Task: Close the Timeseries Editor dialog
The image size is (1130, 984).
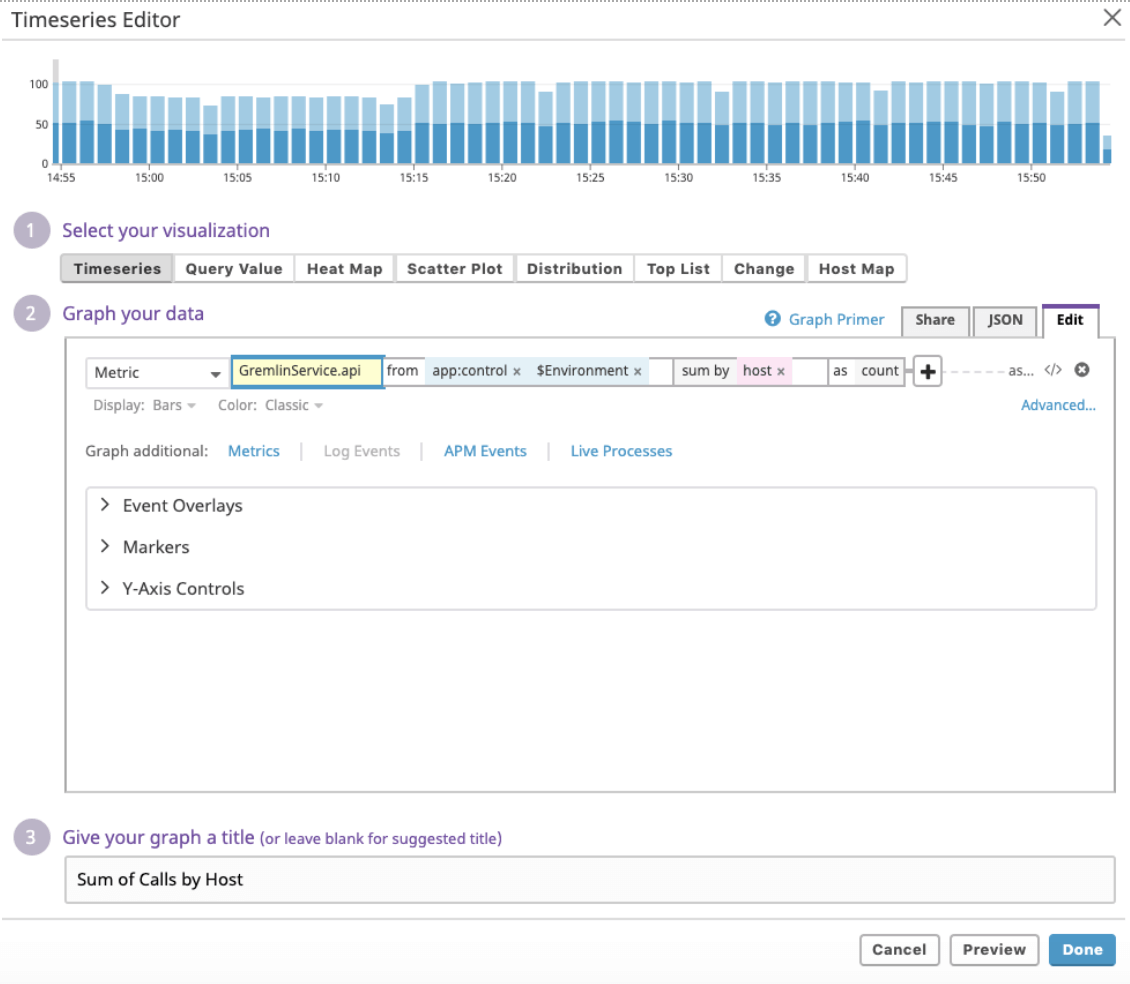Action: click(x=1112, y=18)
